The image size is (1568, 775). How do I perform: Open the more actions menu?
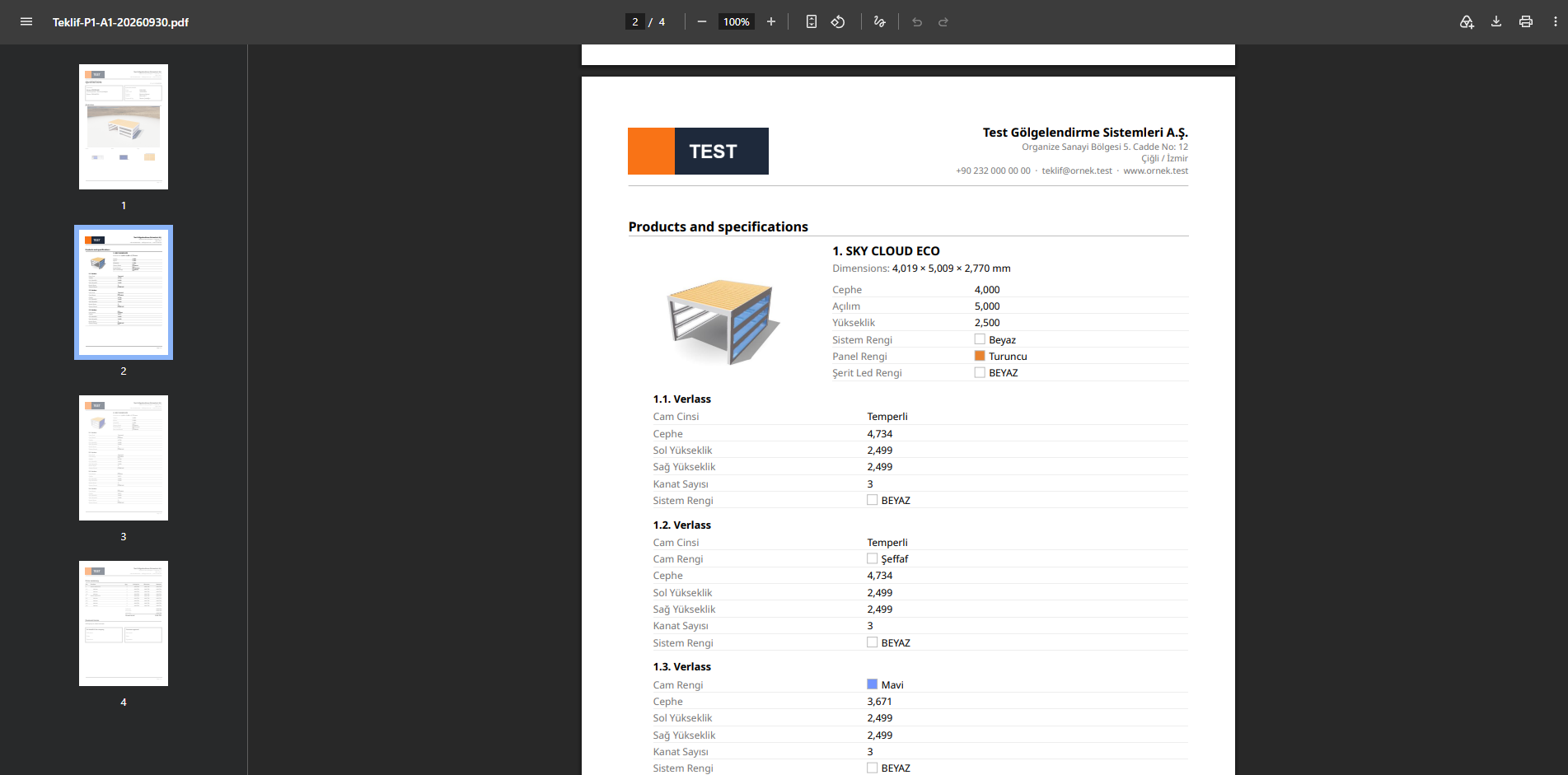click(1556, 22)
